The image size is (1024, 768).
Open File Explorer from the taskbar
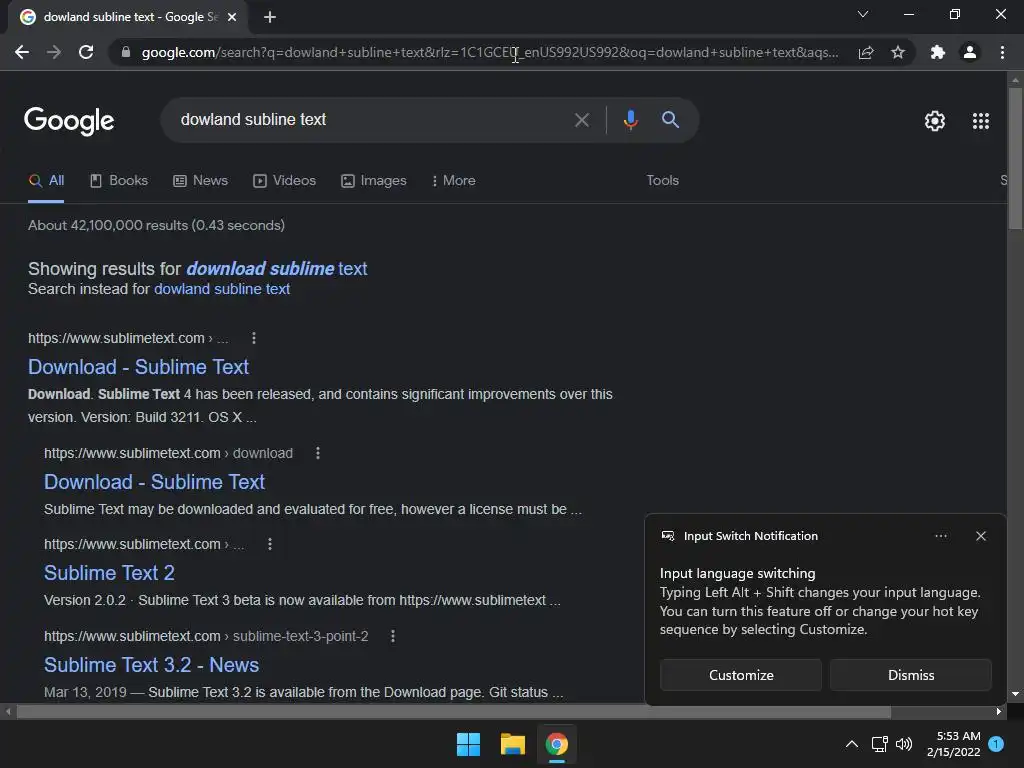[513, 744]
